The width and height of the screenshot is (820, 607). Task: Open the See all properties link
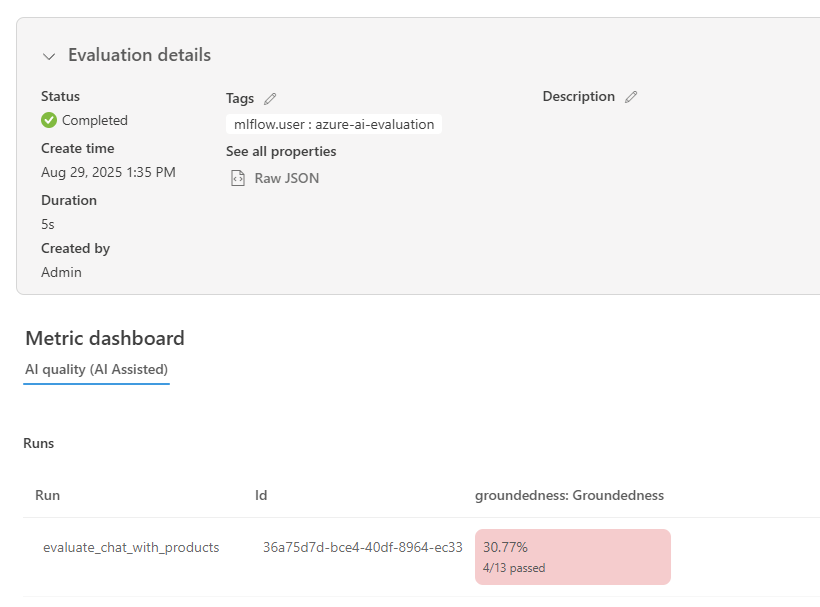coord(281,151)
